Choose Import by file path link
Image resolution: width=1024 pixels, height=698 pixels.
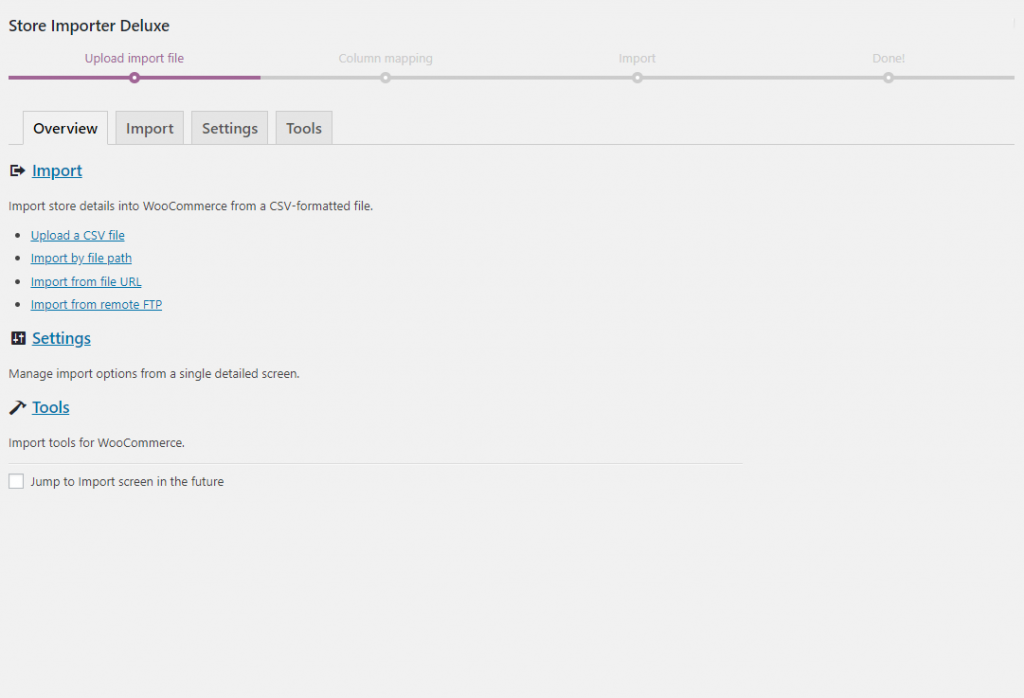click(x=81, y=258)
